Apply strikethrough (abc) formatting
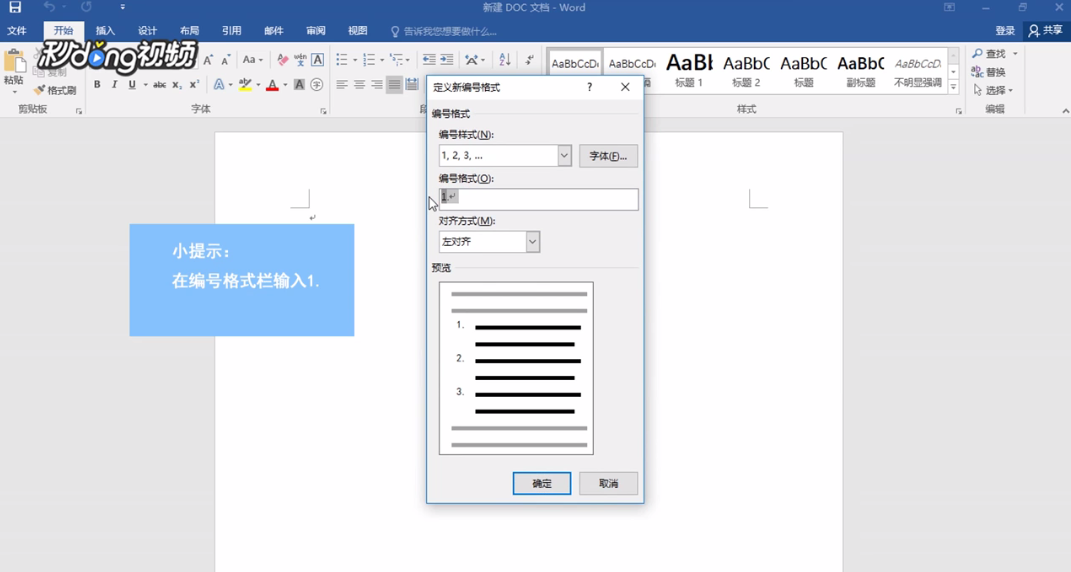This screenshot has height=572, width=1071. click(x=159, y=85)
